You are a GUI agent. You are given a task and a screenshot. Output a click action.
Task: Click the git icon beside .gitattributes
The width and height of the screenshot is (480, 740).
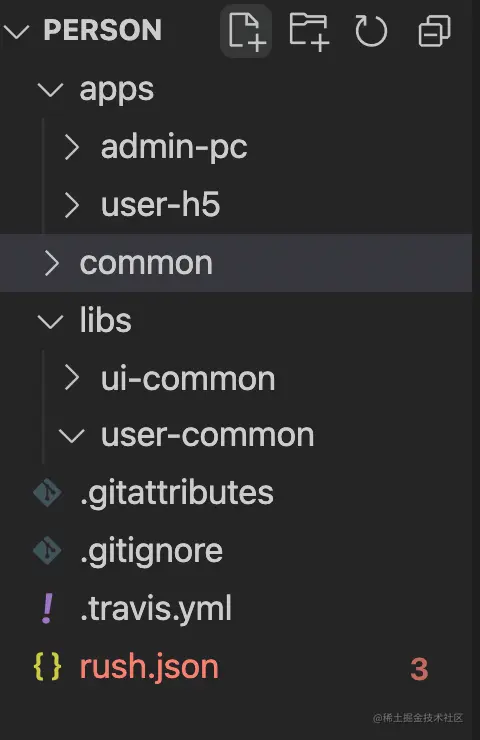(47, 493)
